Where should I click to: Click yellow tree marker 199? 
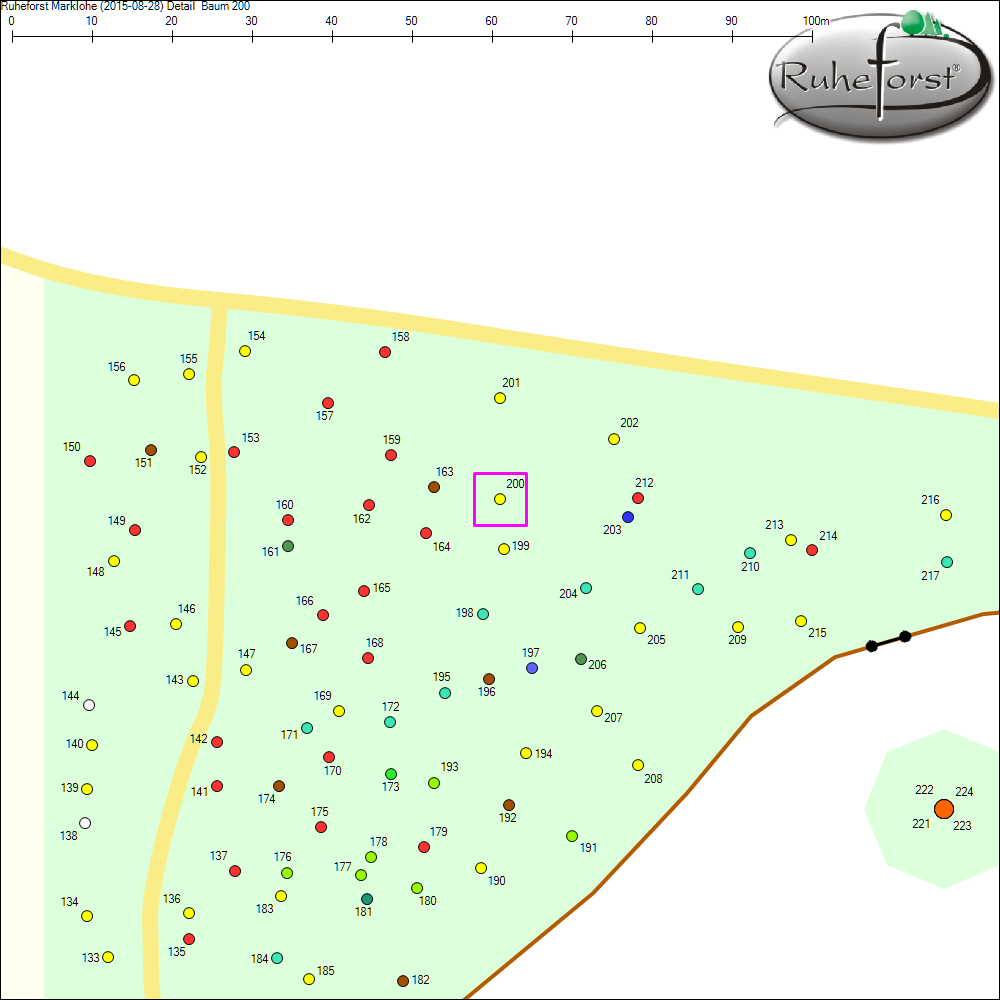click(x=504, y=549)
